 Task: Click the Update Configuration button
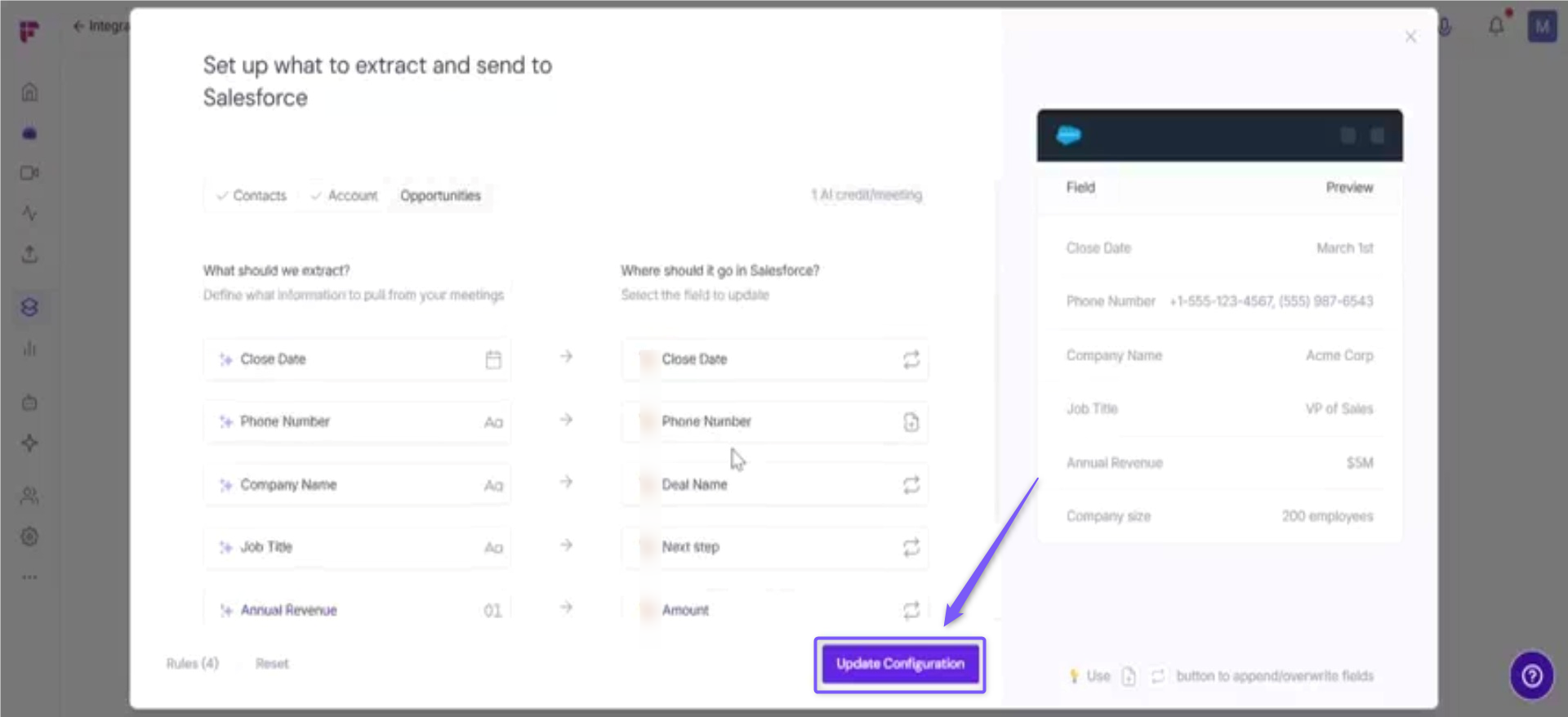900,664
